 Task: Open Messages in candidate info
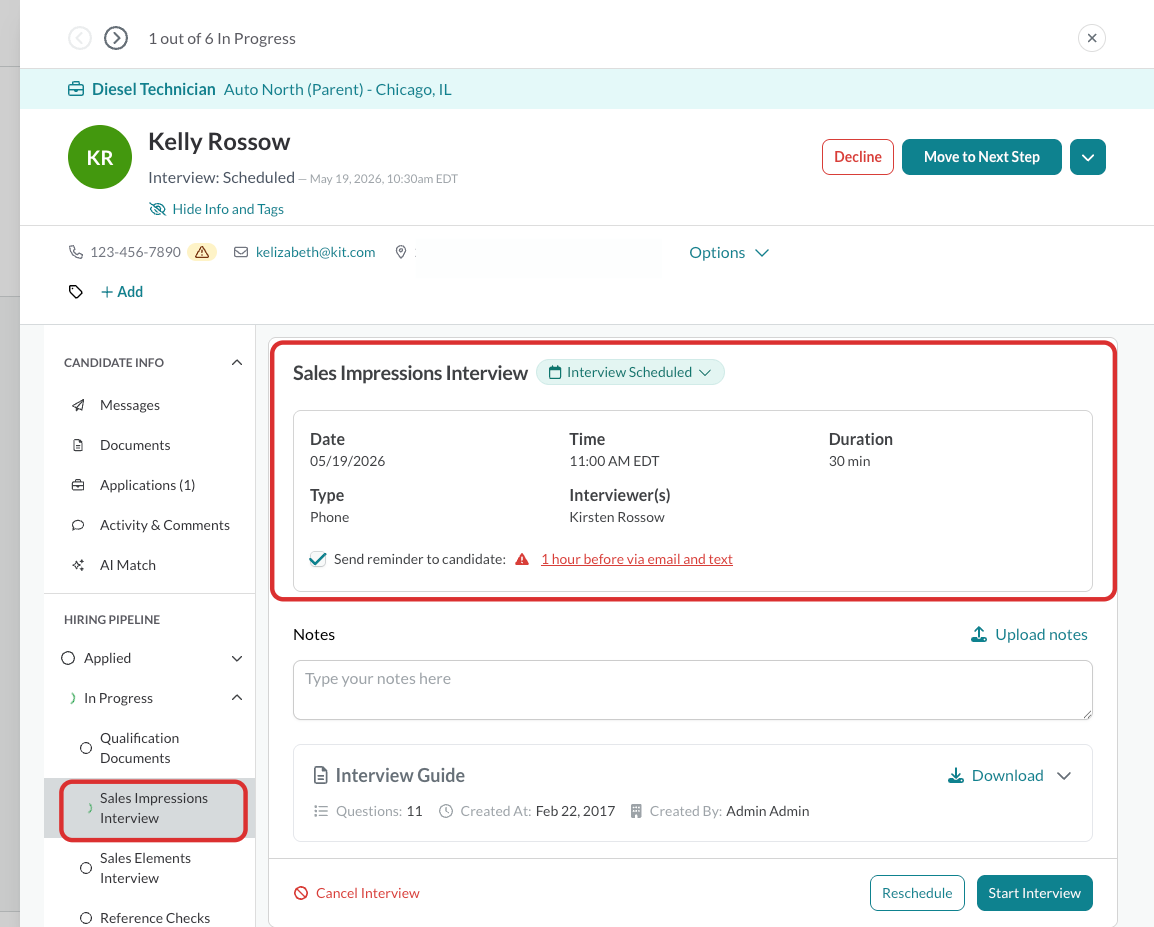click(x=130, y=405)
